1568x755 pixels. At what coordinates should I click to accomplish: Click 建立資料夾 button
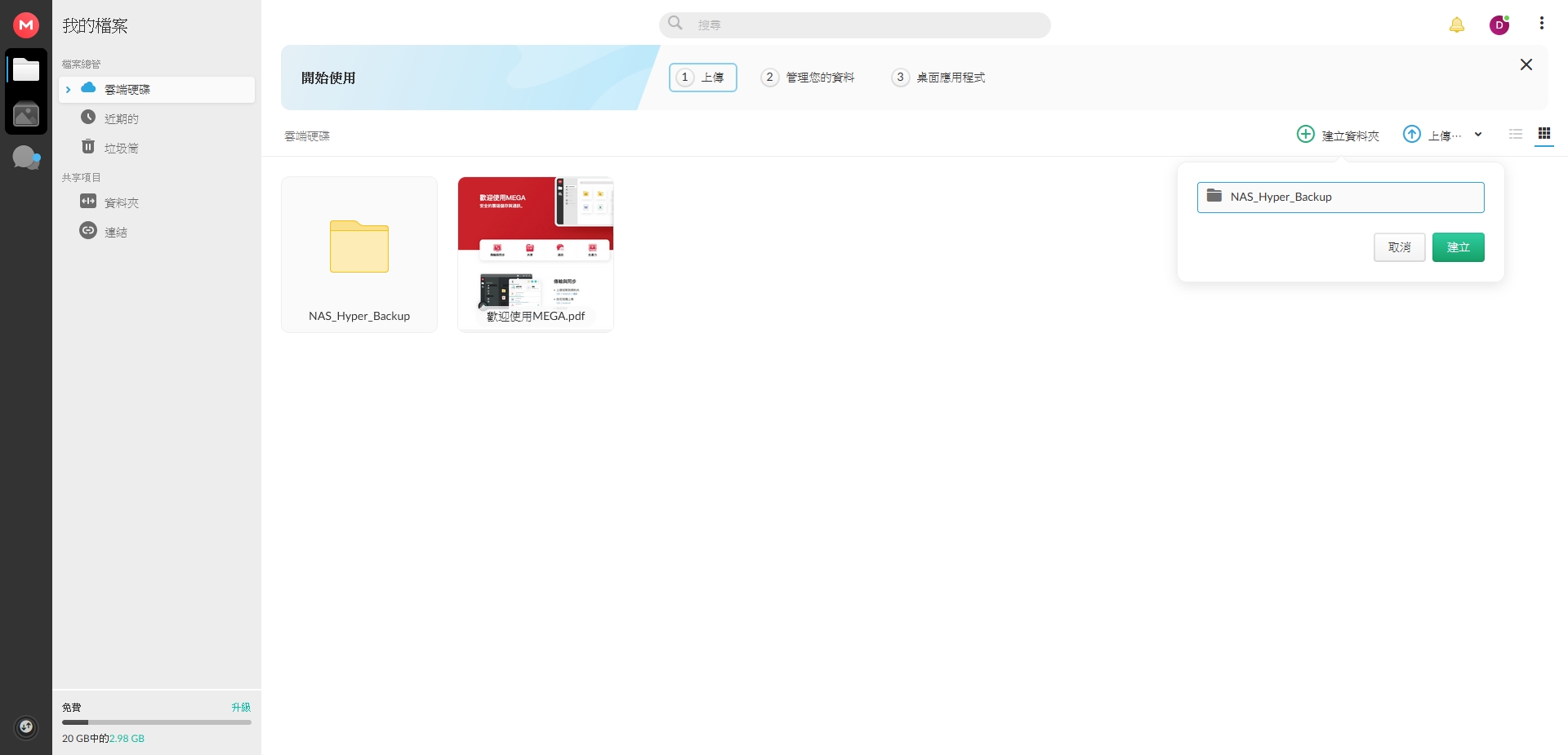click(x=1338, y=135)
